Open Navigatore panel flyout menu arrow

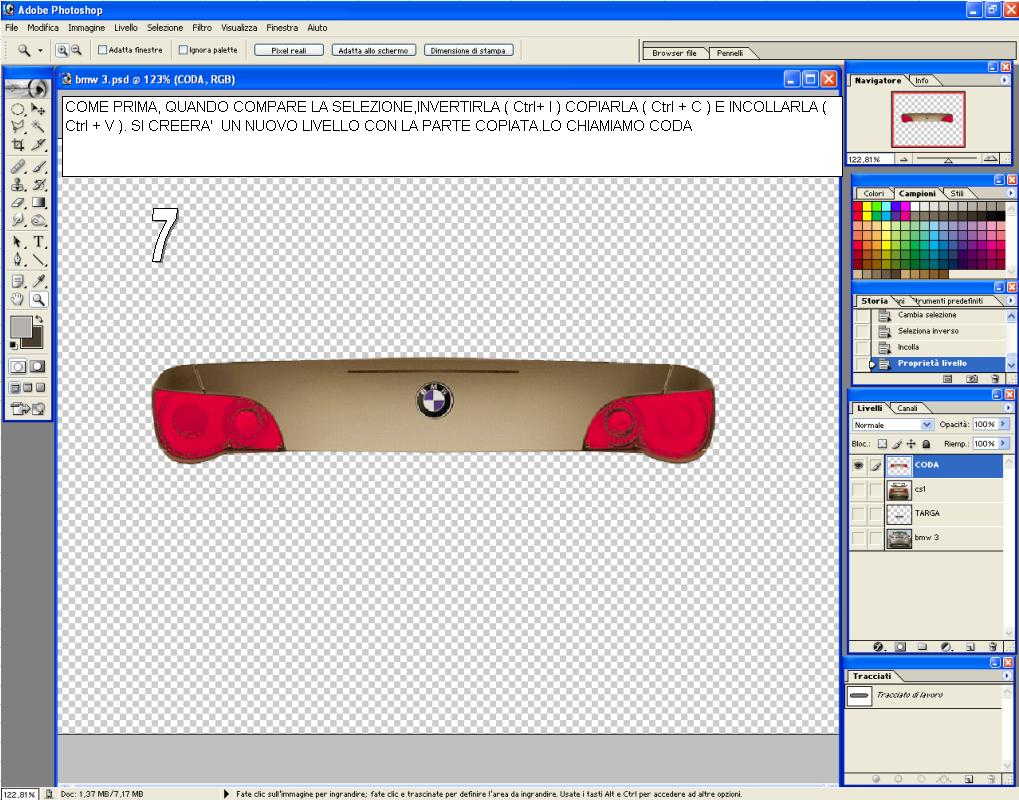coord(1005,81)
